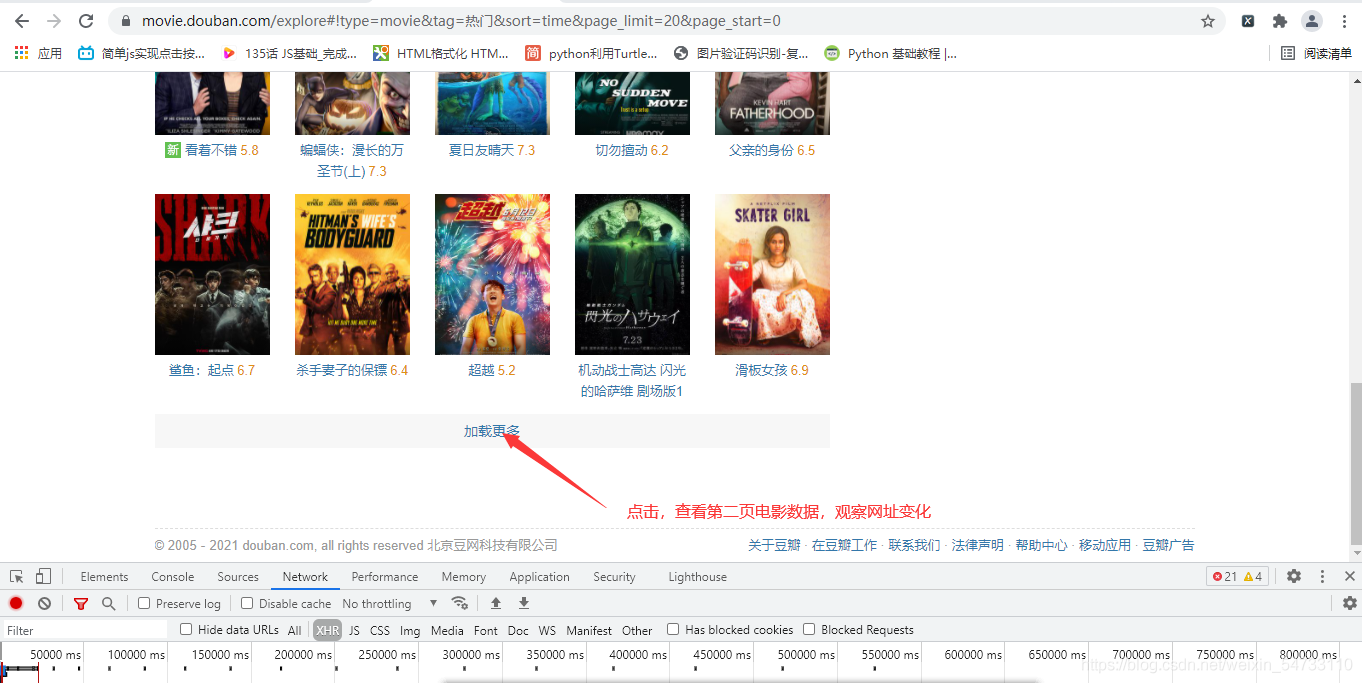Select the XHR request type filter
This screenshot has height=683, width=1362.
click(x=327, y=630)
